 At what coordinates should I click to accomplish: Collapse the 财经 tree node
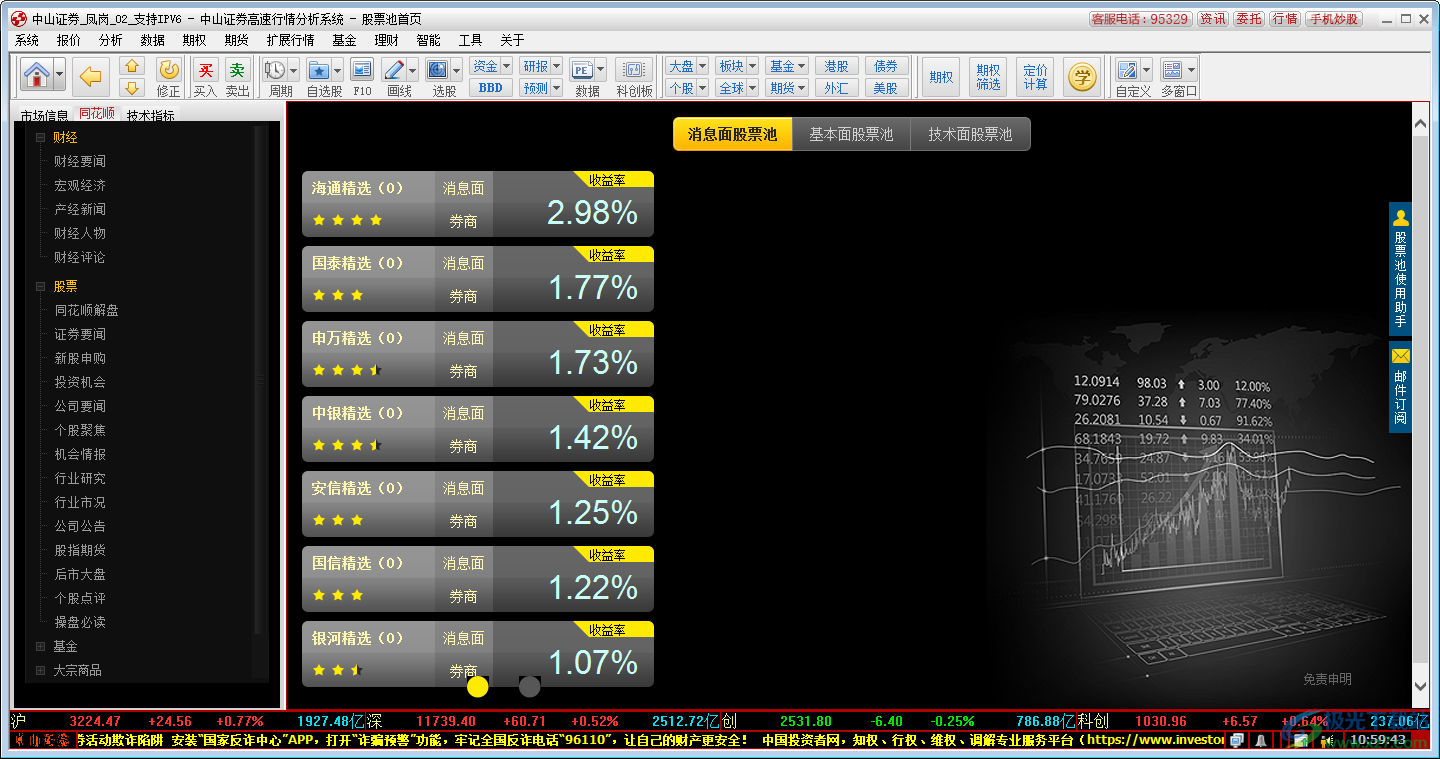(40, 138)
